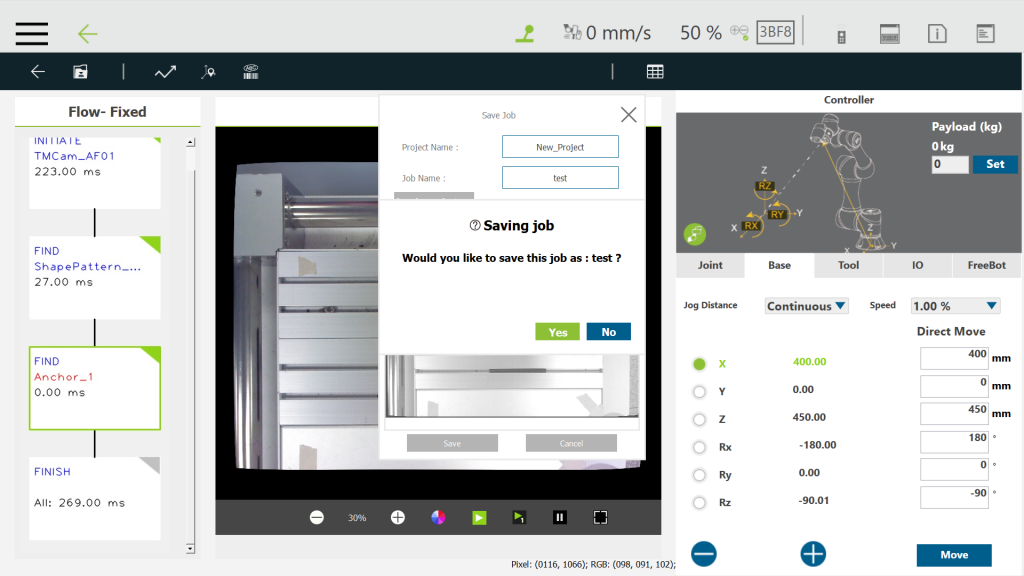Screen dimensions: 1024x576
Task: Select the Rx axis radio button
Action: 699,447
